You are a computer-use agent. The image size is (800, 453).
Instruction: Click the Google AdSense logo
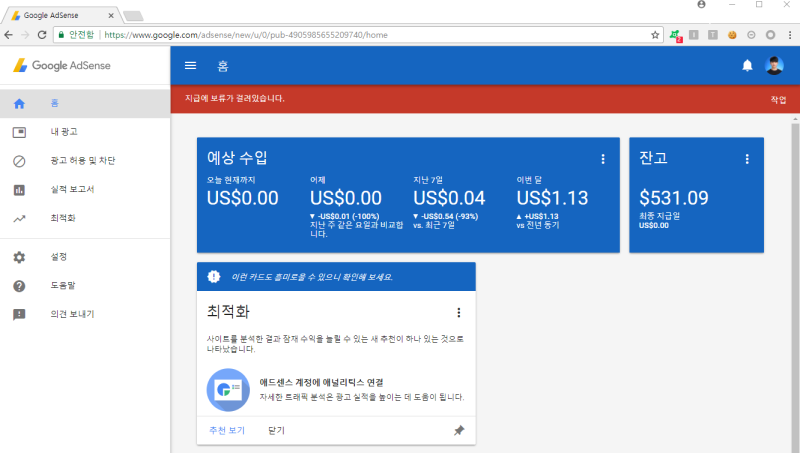62,65
